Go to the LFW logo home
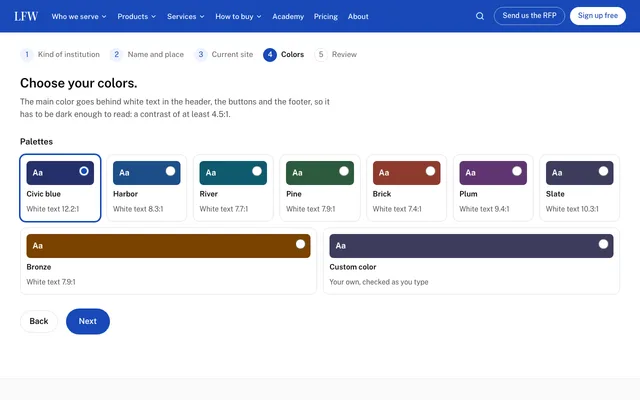 click(x=26, y=16)
